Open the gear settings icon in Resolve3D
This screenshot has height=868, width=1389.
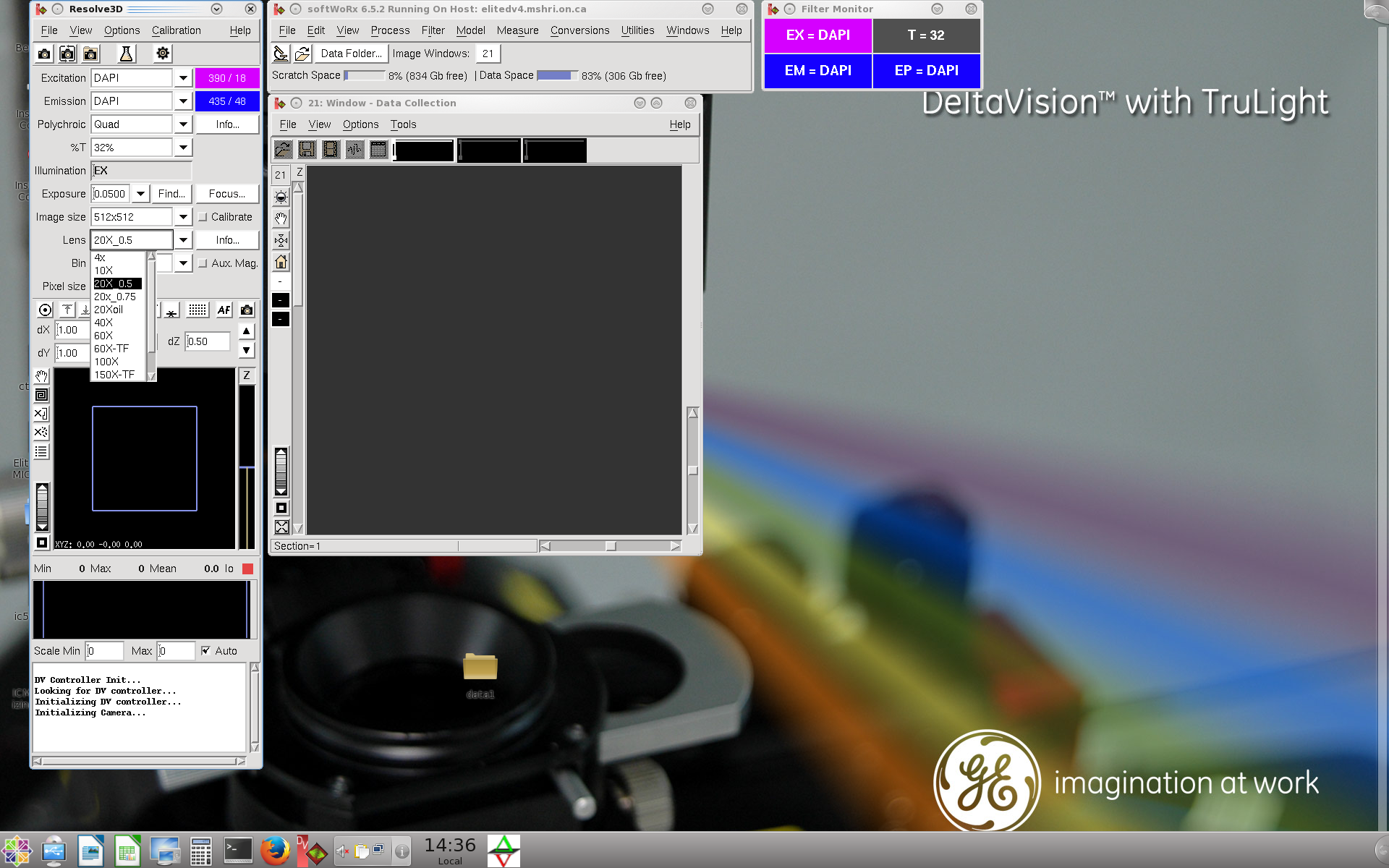click(163, 54)
